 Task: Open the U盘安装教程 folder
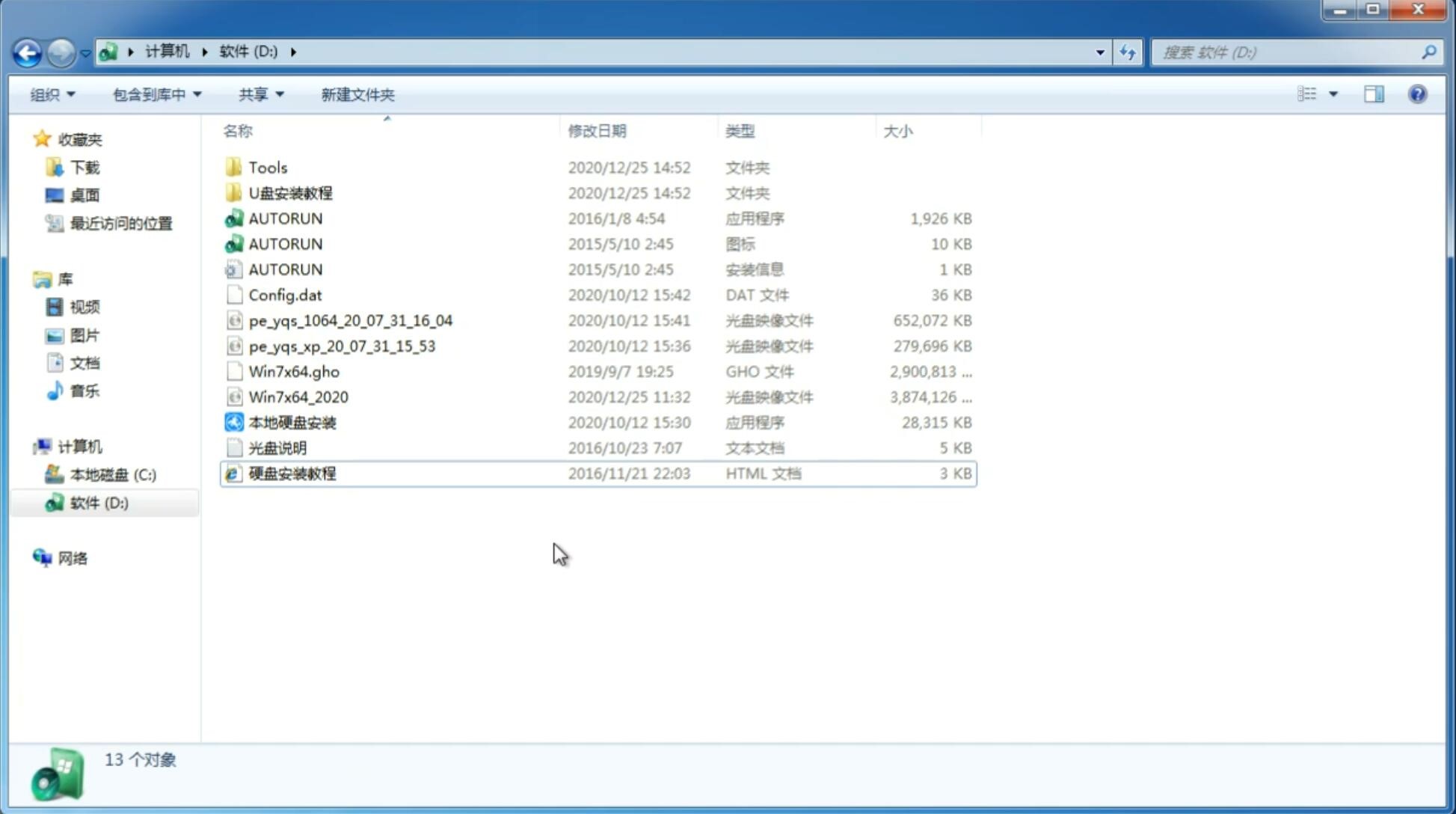pos(290,192)
